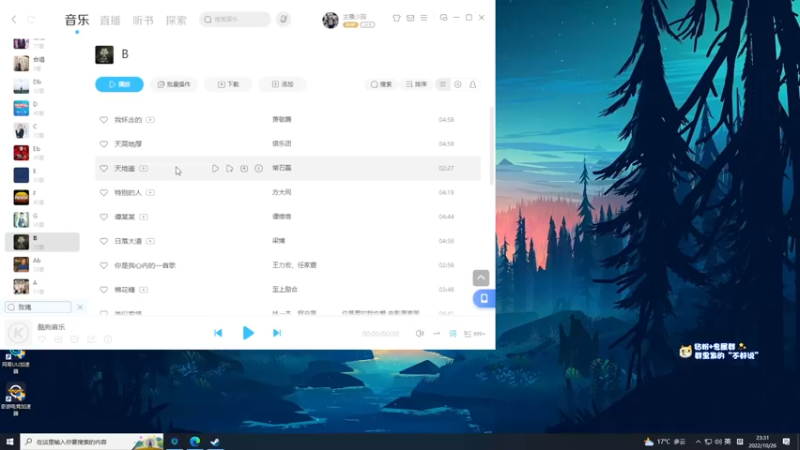Click download icon in 天地鉴 row
Image resolution: width=800 pixels, height=450 pixels.
[244, 168]
